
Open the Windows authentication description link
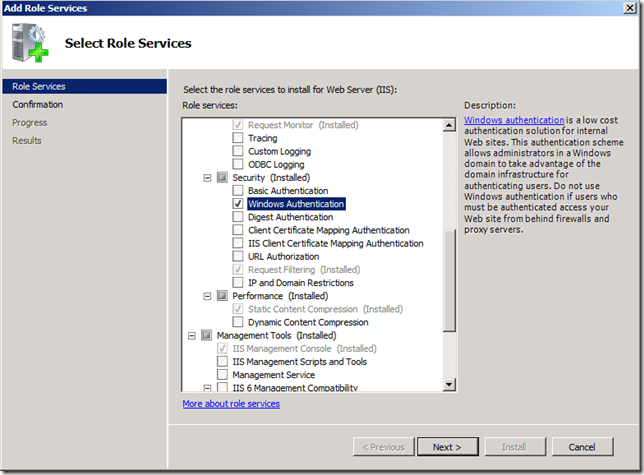point(514,120)
